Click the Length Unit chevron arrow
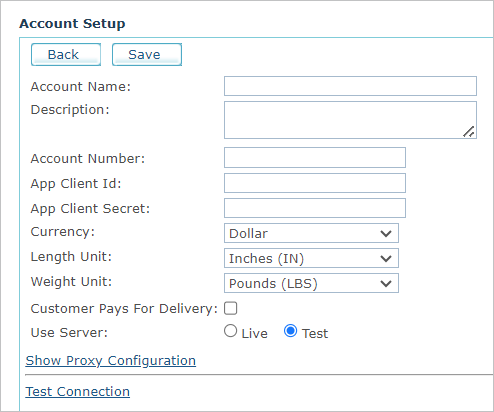The image size is (494, 412). click(386, 259)
